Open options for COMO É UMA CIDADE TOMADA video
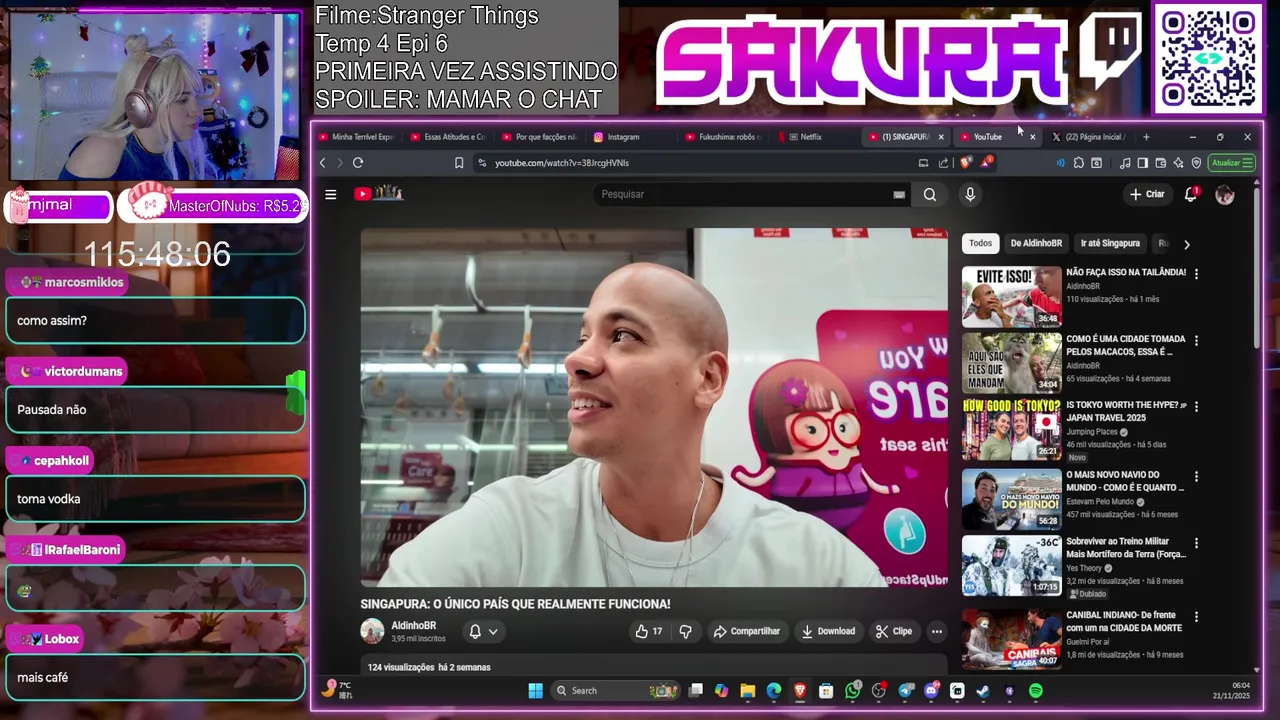This screenshot has width=1280, height=720. click(1196, 341)
